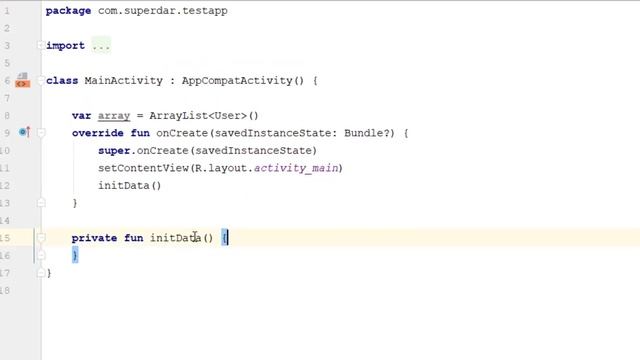Click the related XML file gutter icon

(x=23, y=80)
